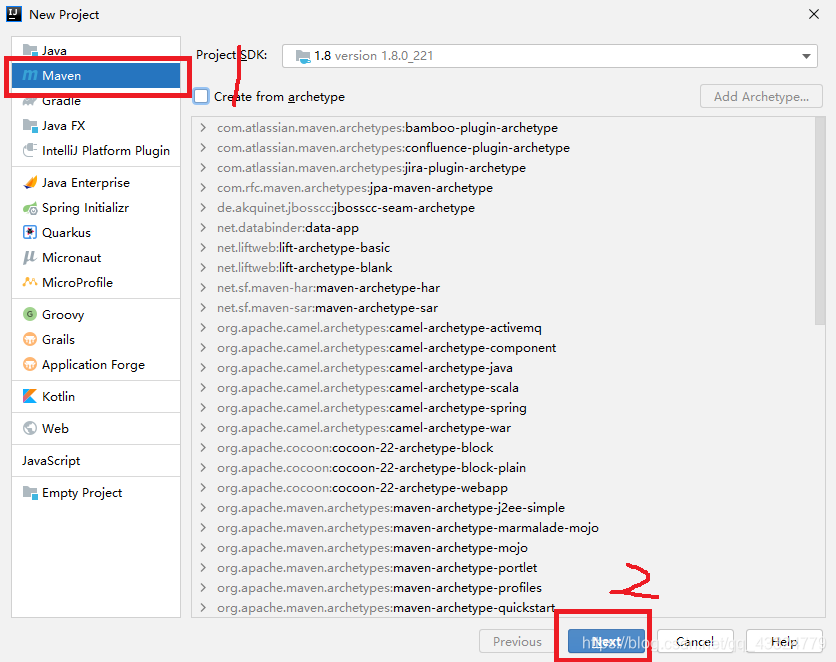The width and height of the screenshot is (836, 662).
Task: Close the New Project dialog
Action: (814, 14)
